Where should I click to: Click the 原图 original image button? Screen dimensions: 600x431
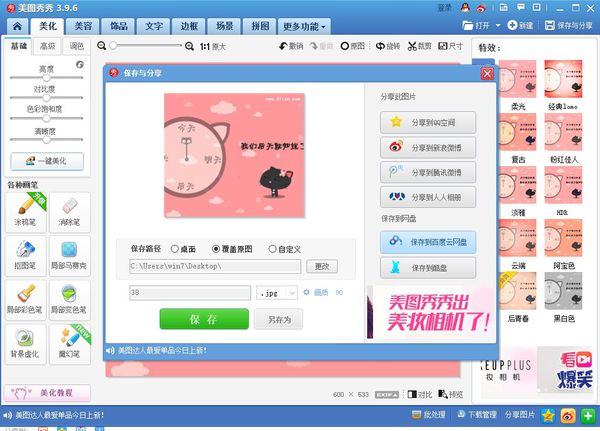pos(352,46)
